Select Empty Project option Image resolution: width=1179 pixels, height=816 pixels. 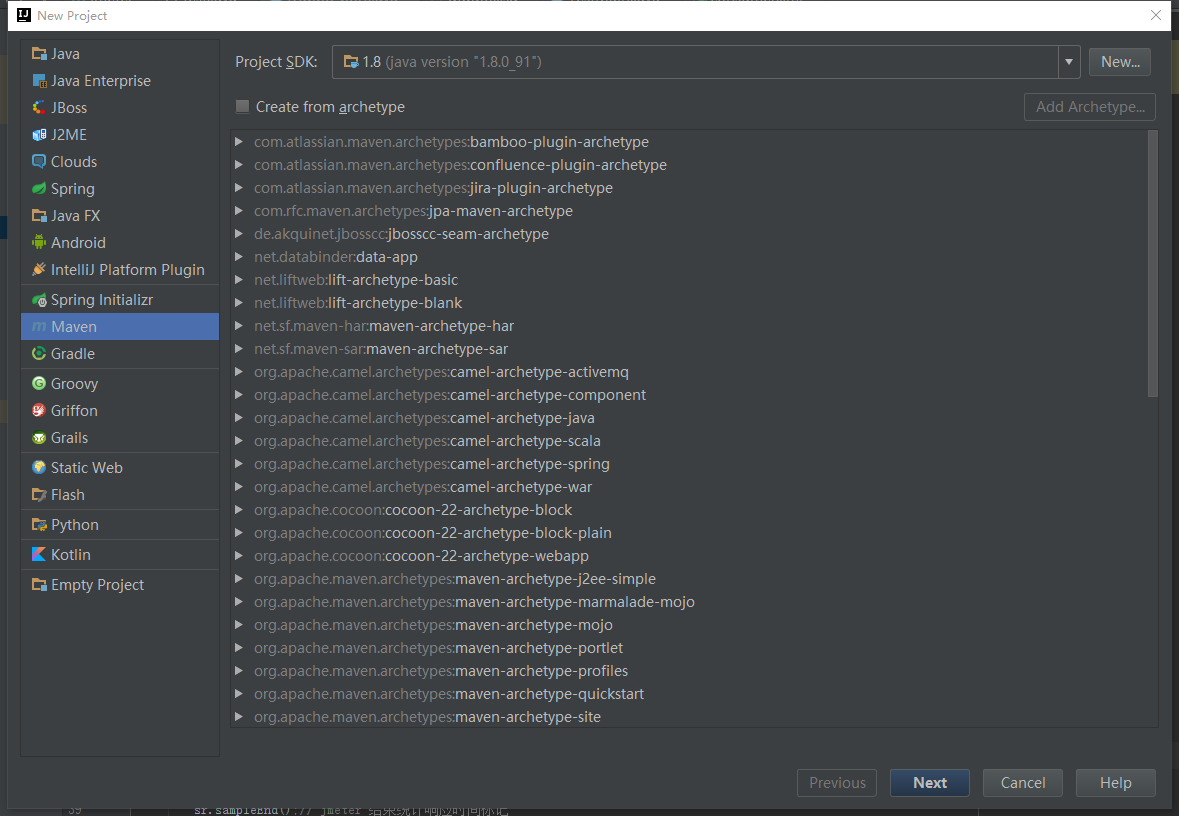(120, 584)
